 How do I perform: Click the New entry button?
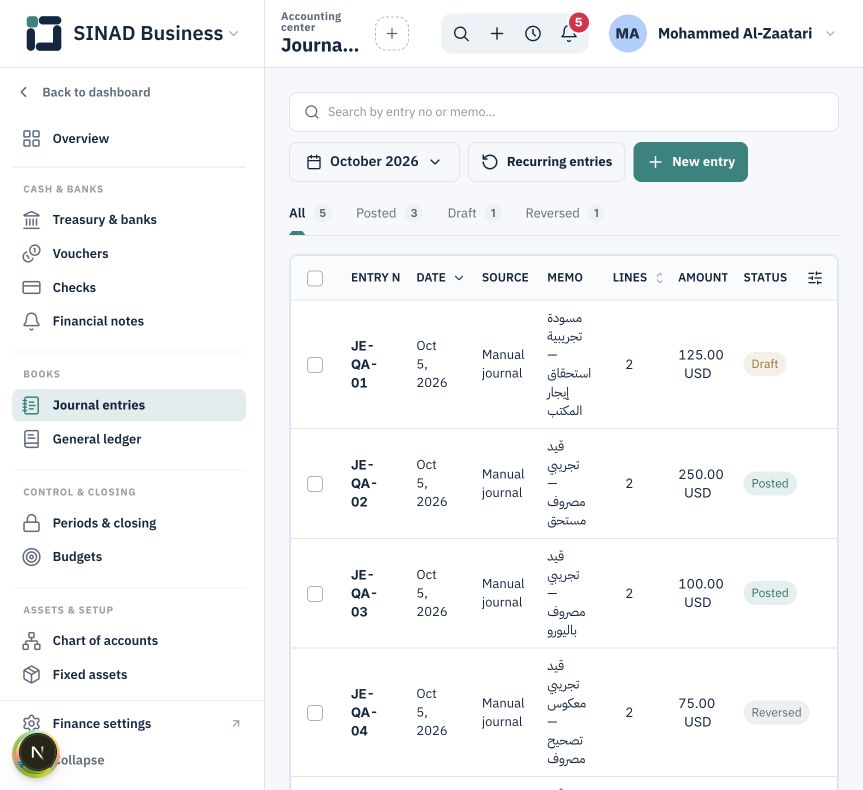point(691,162)
